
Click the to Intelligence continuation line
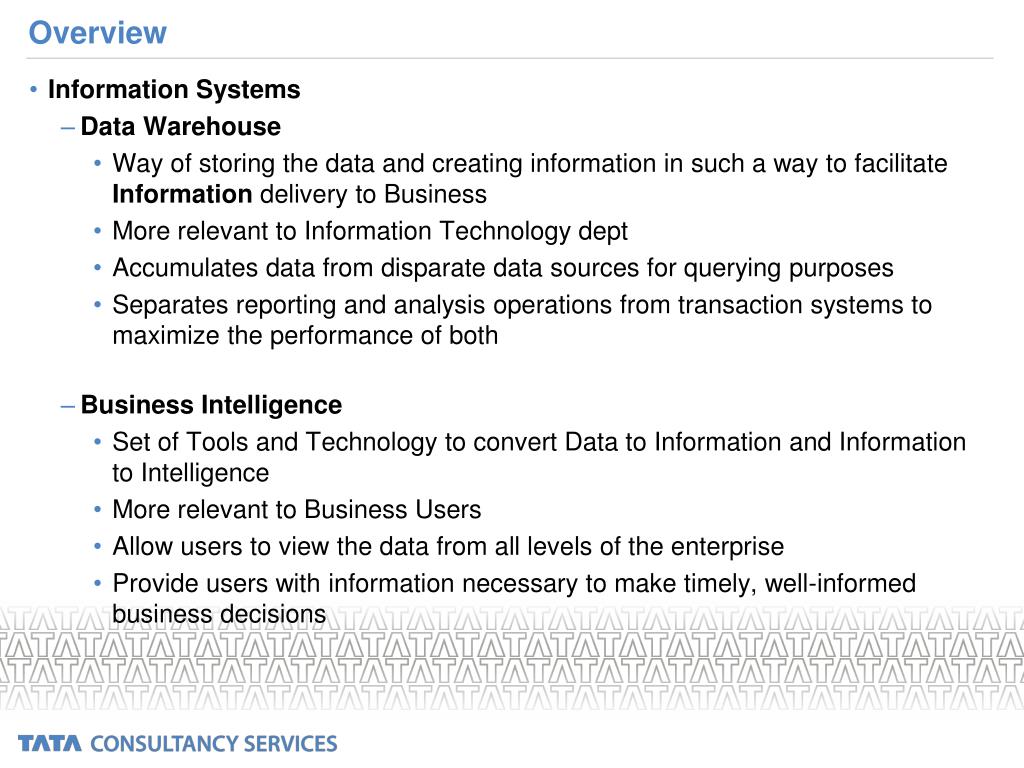[x=191, y=473]
